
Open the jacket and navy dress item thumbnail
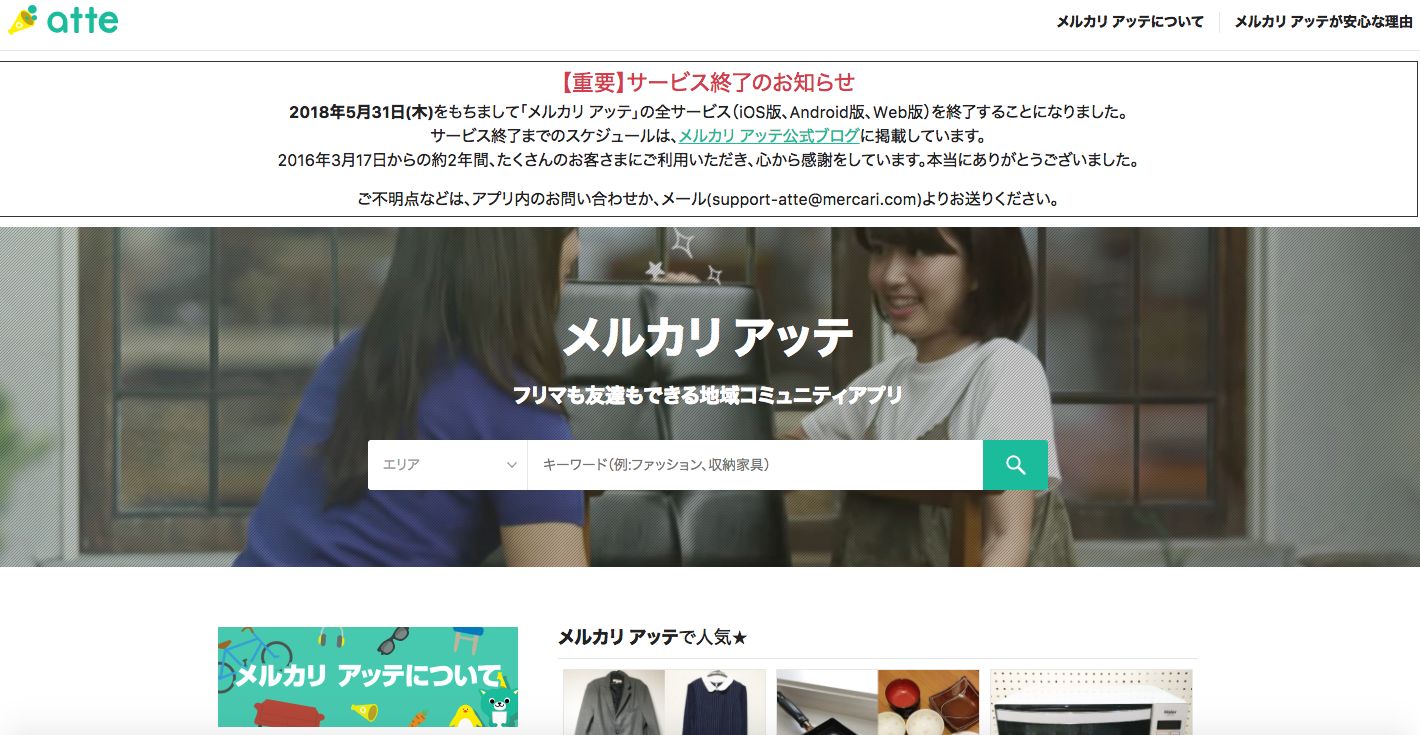664,702
